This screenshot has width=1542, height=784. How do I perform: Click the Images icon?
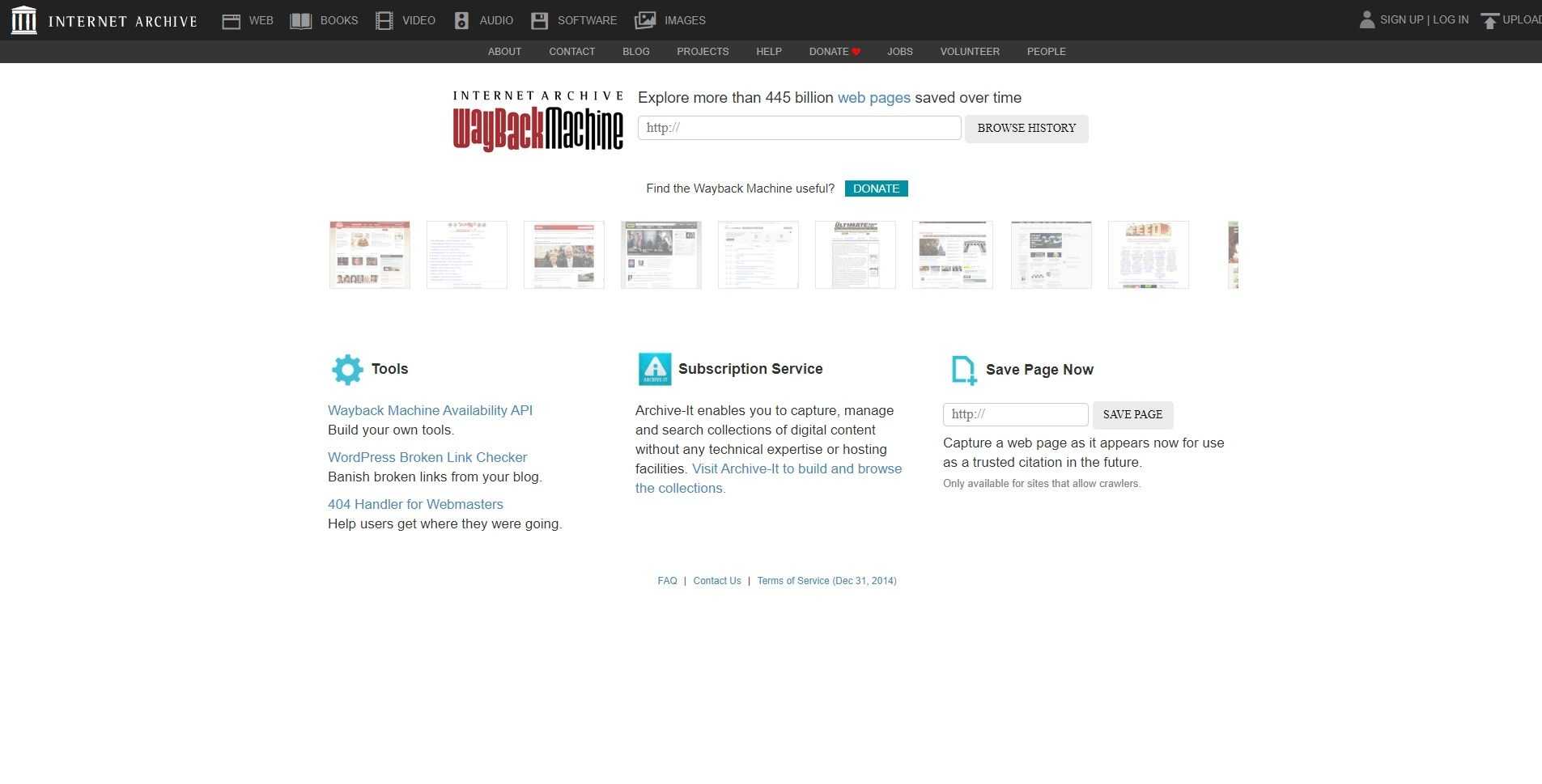point(644,21)
